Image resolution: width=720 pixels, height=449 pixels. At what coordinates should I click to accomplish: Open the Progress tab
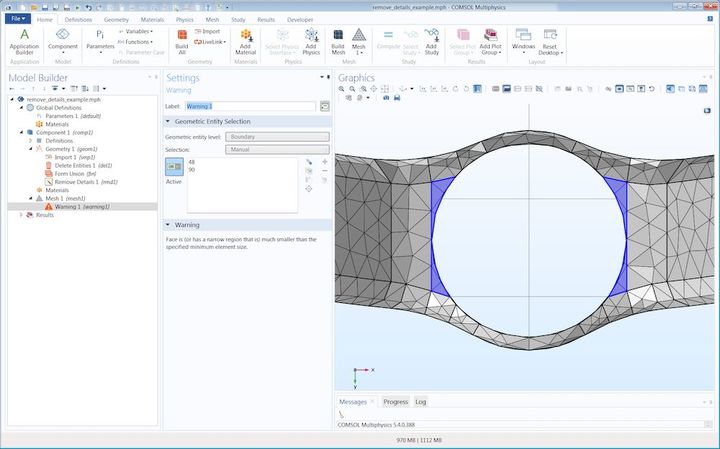[395, 402]
